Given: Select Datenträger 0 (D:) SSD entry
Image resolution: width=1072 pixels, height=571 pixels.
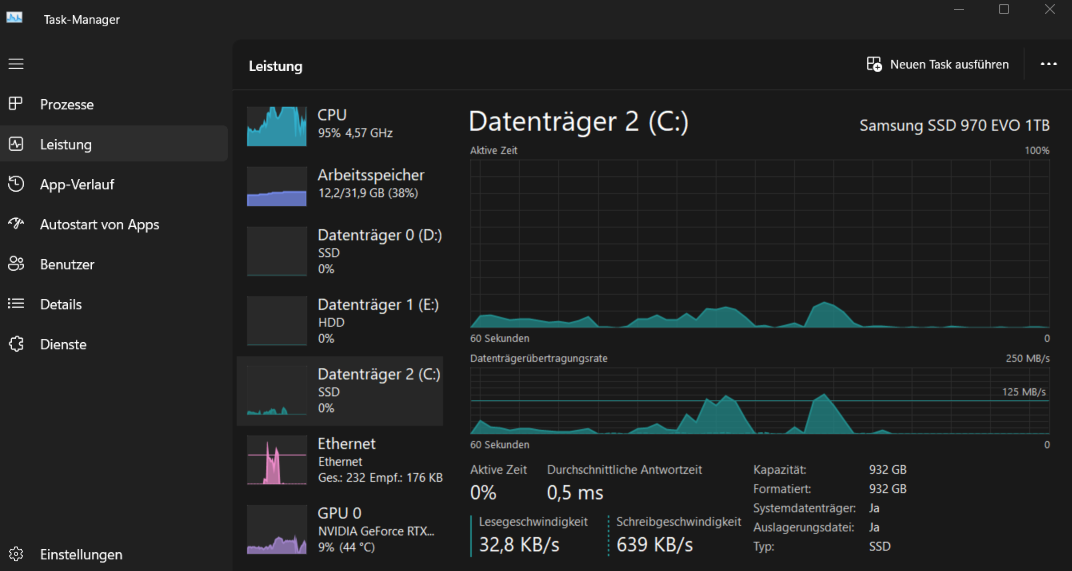Looking at the screenshot, I should tap(340, 252).
